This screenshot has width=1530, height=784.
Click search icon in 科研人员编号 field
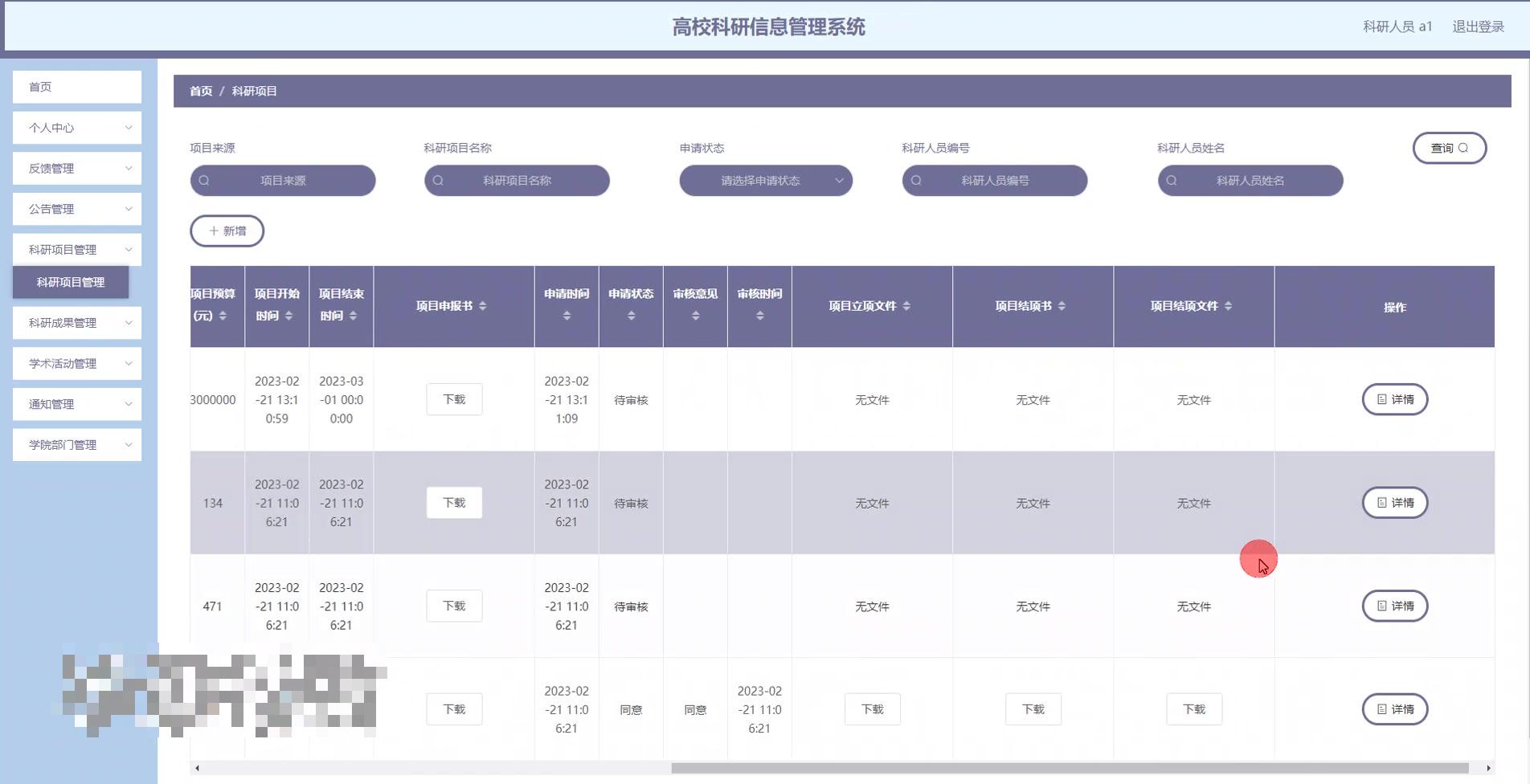coord(916,181)
